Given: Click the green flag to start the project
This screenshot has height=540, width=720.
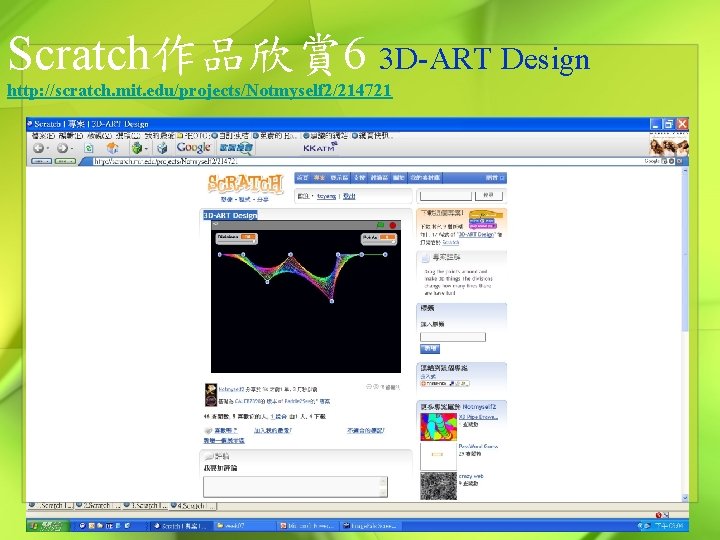Looking at the screenshot, I should (x=380, y=225).
